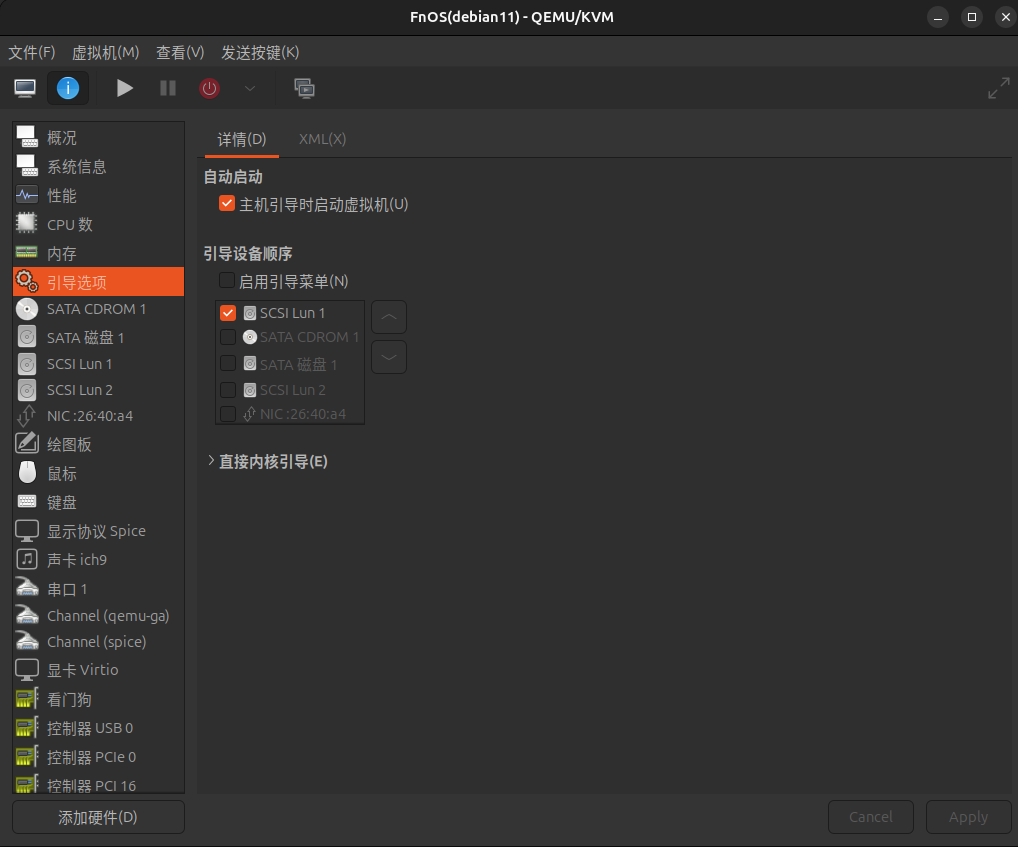1018x847 pixels.
Task: Expand the 直接内核引导 section
Action: pyautogui.click(x=211, y=461)
